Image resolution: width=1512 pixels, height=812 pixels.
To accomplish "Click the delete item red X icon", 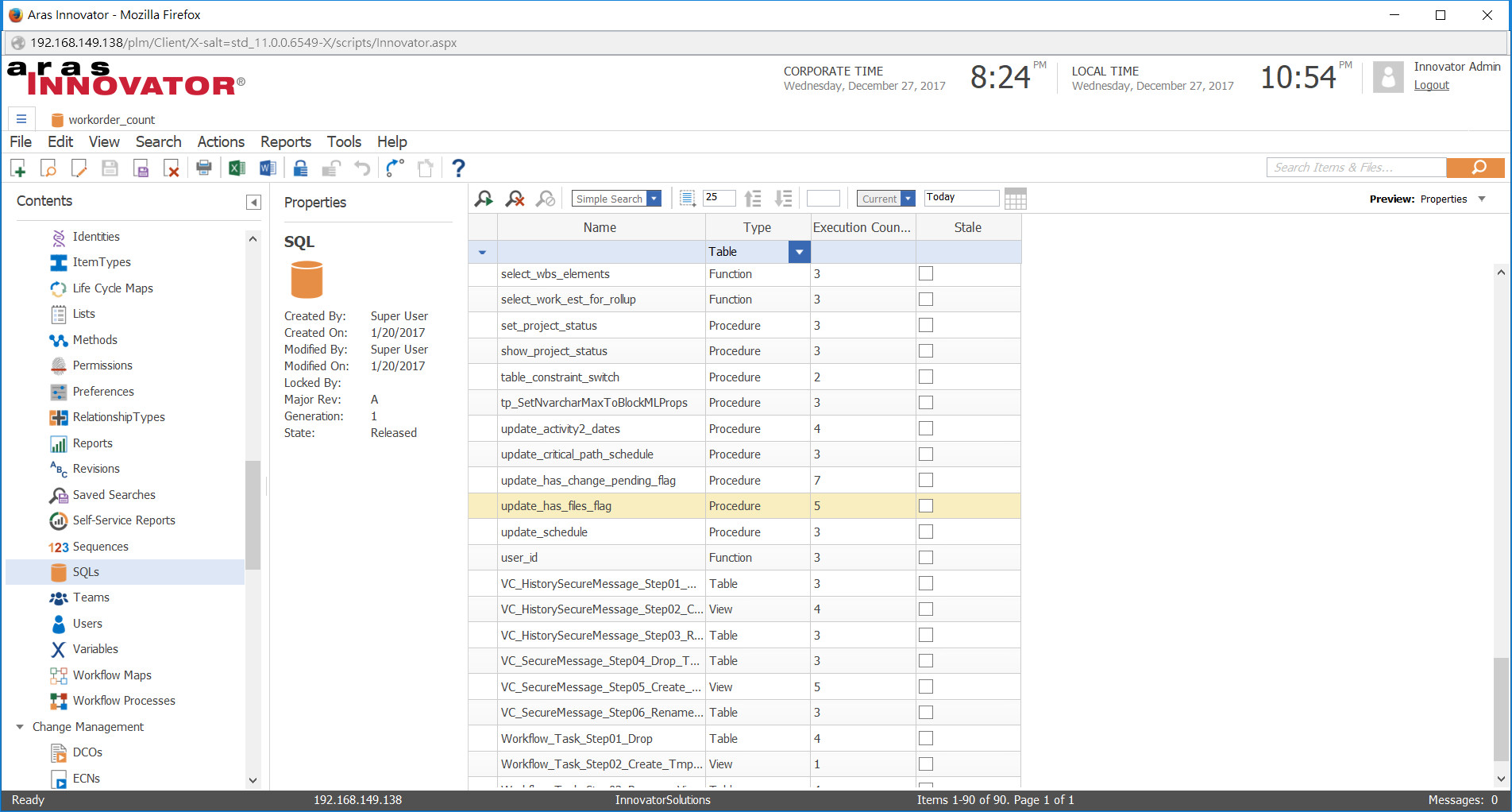I will pos(171,168).
